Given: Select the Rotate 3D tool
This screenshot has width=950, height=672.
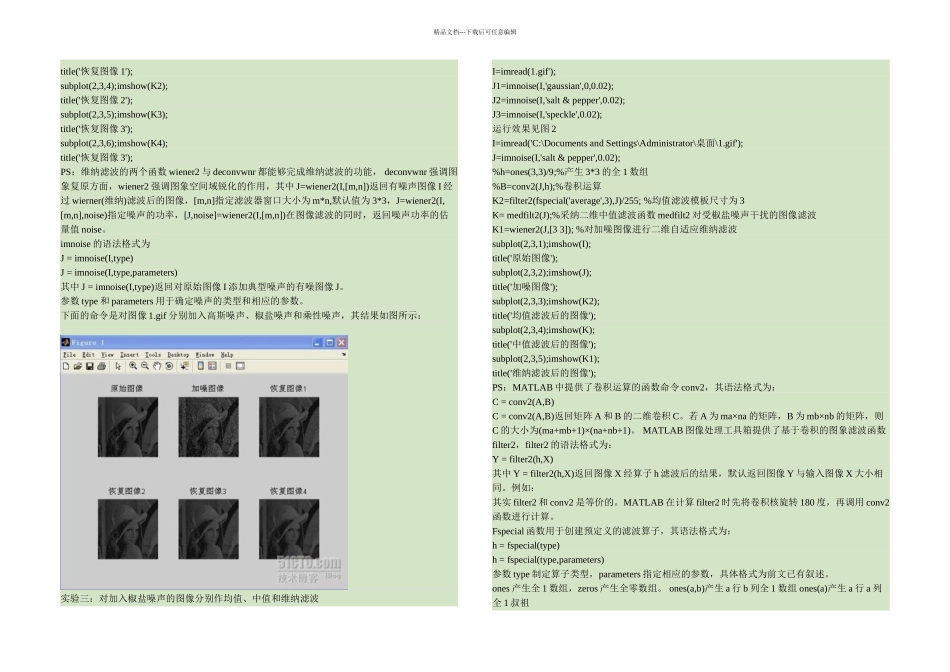Looking at the screenshot, I should coord(169,366).
